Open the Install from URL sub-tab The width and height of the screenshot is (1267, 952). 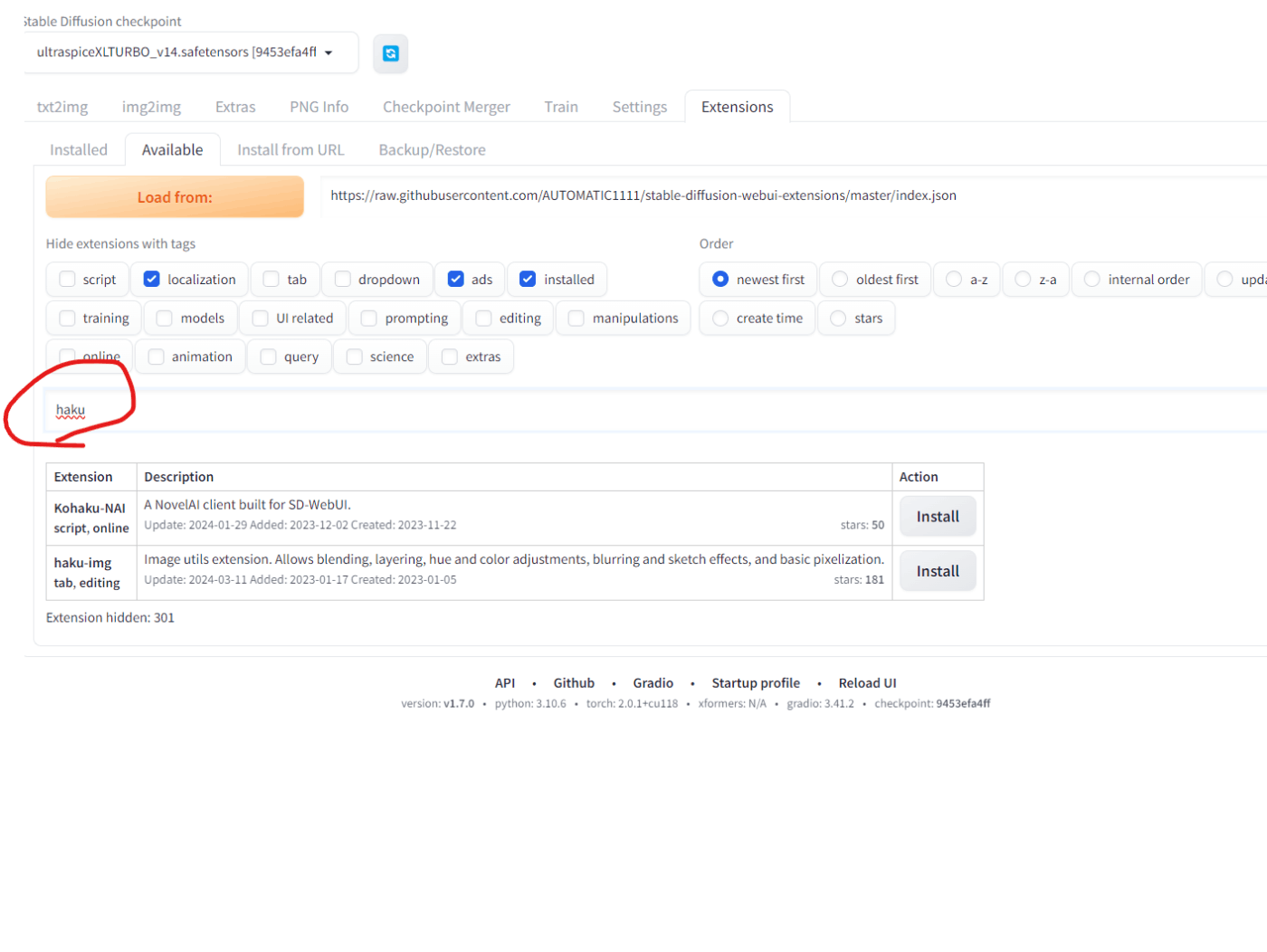(291, 150)
